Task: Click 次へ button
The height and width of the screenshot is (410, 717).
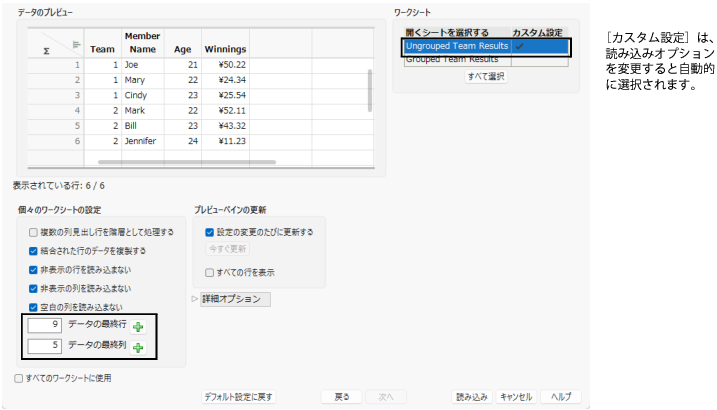Action: click(x=385, y=397)
